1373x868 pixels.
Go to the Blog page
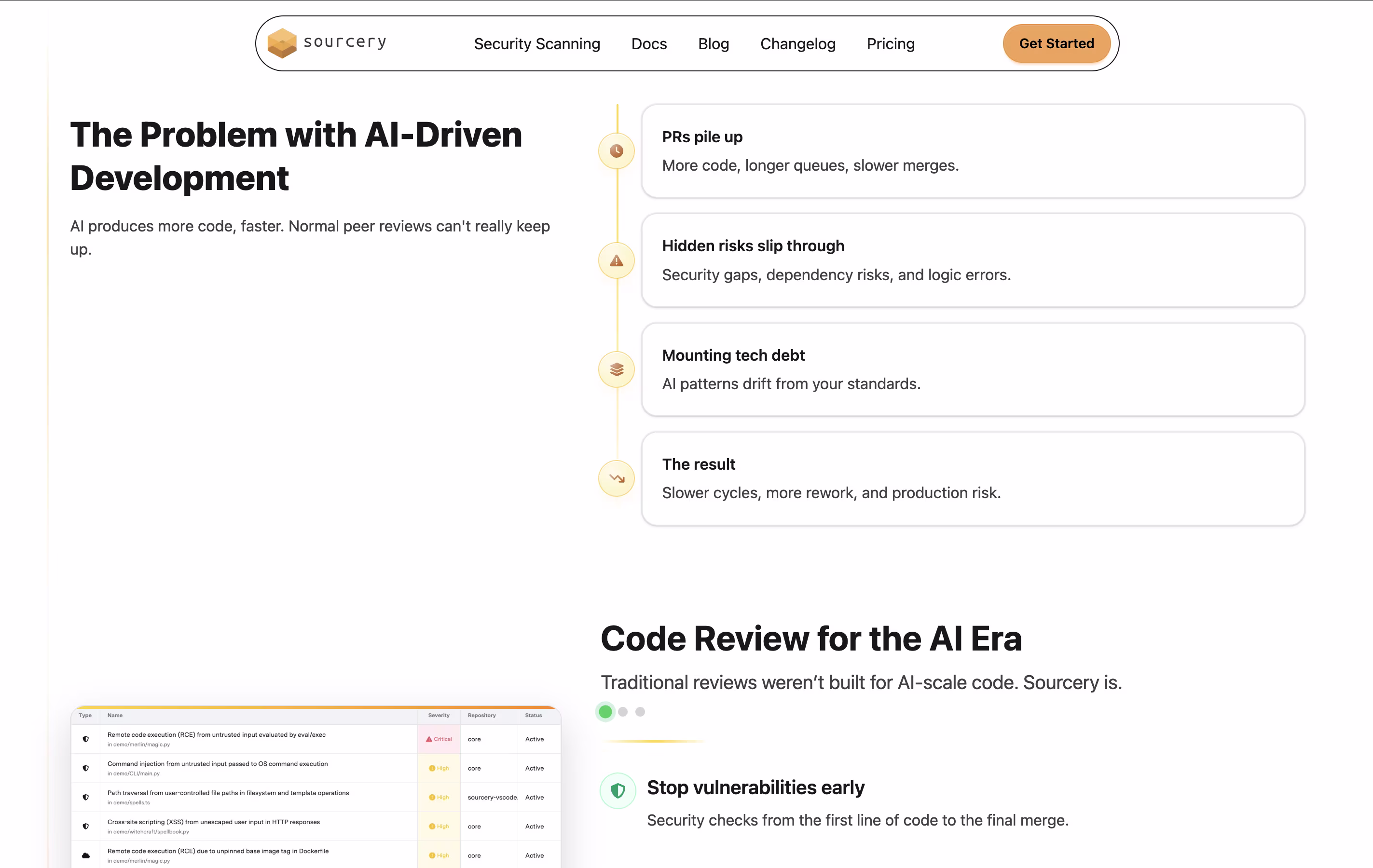point(714,44)
